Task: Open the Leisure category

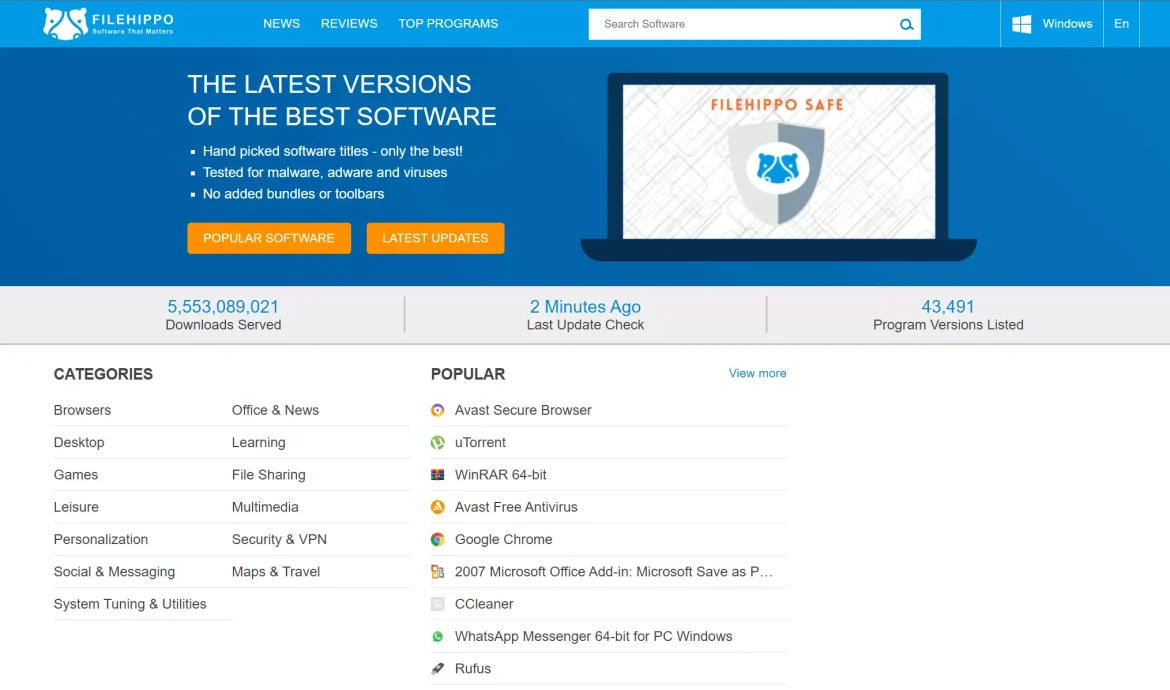Action: pyautogui.click(x=76, y=507)
